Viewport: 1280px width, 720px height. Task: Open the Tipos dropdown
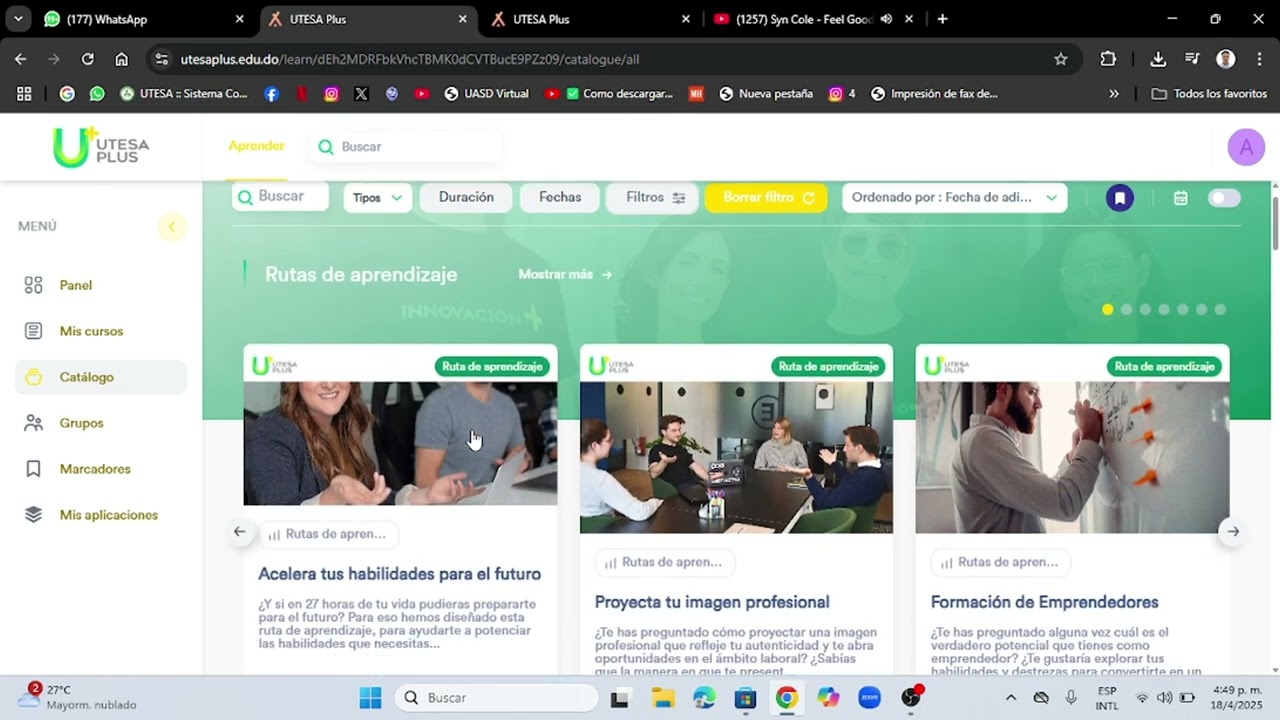tap(377, 198)
